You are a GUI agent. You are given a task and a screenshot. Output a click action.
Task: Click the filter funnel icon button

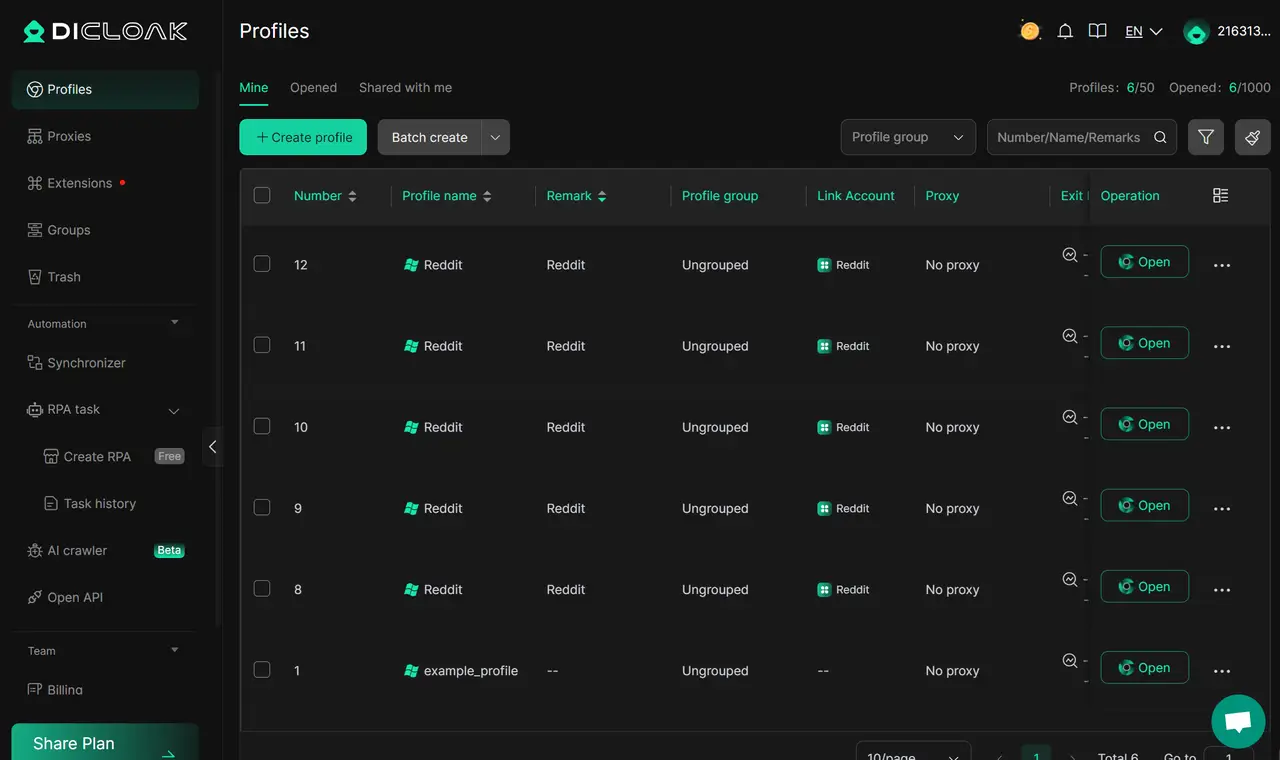(x=1206, y=137)
